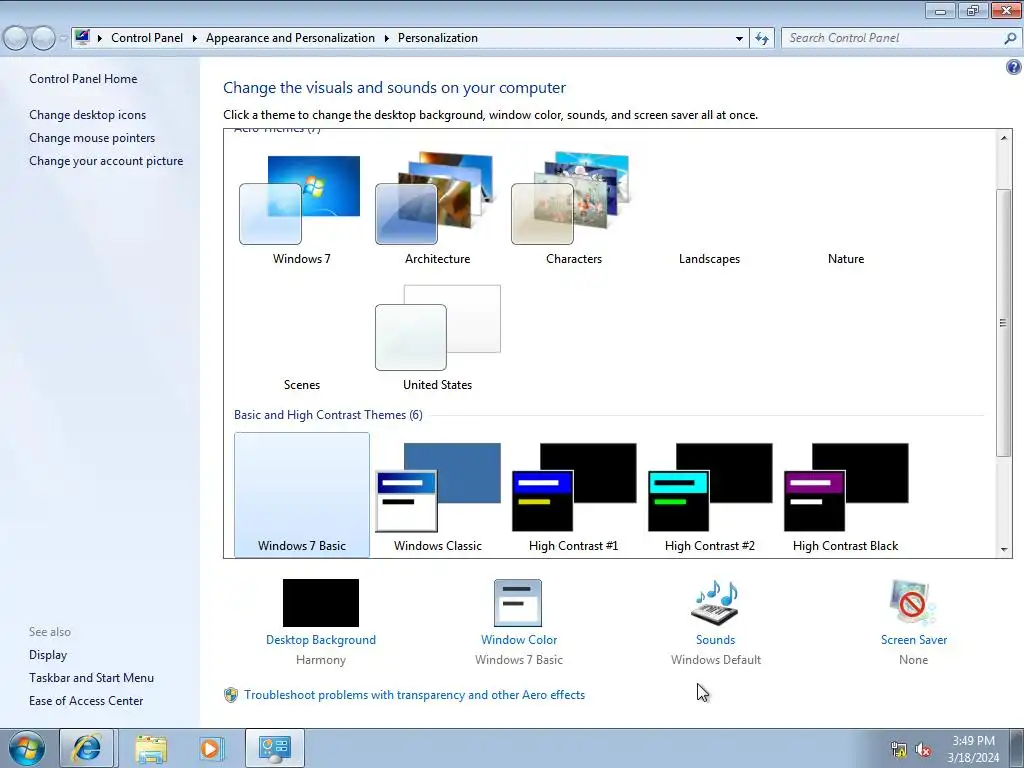
Task: Click Control Panel taskbar button
Action: [274, 748]
